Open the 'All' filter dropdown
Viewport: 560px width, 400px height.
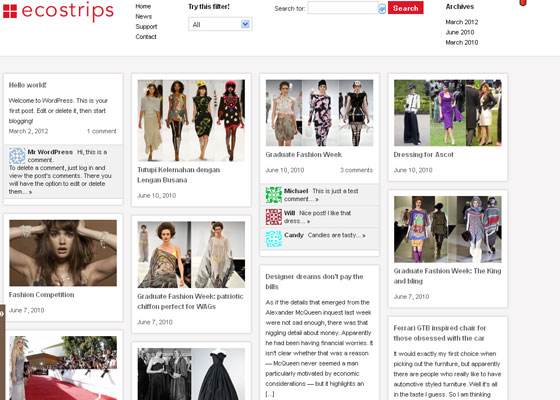click(220, 24)
